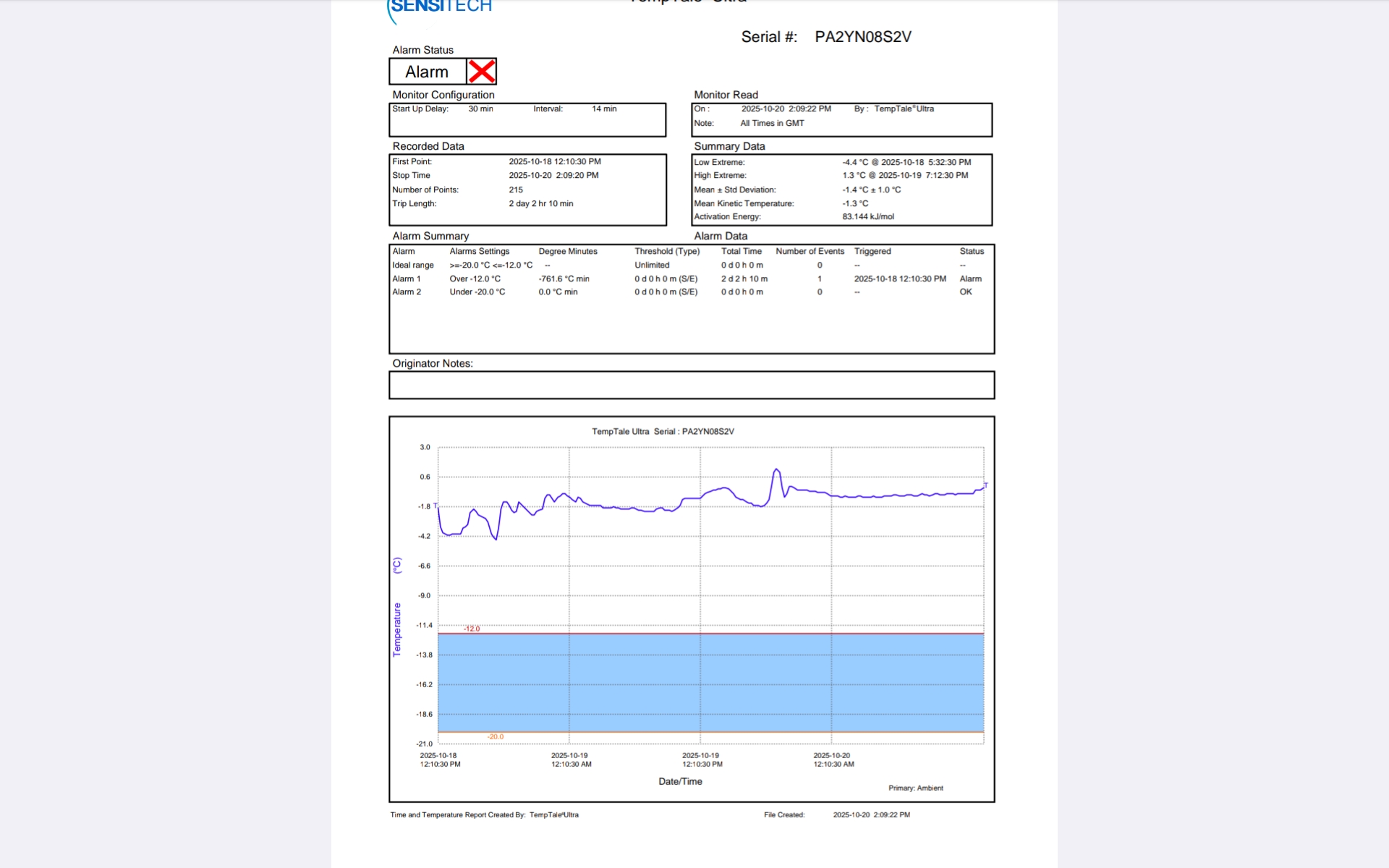Click the serial number PA2YN08S2V

[x=862, y=37]
